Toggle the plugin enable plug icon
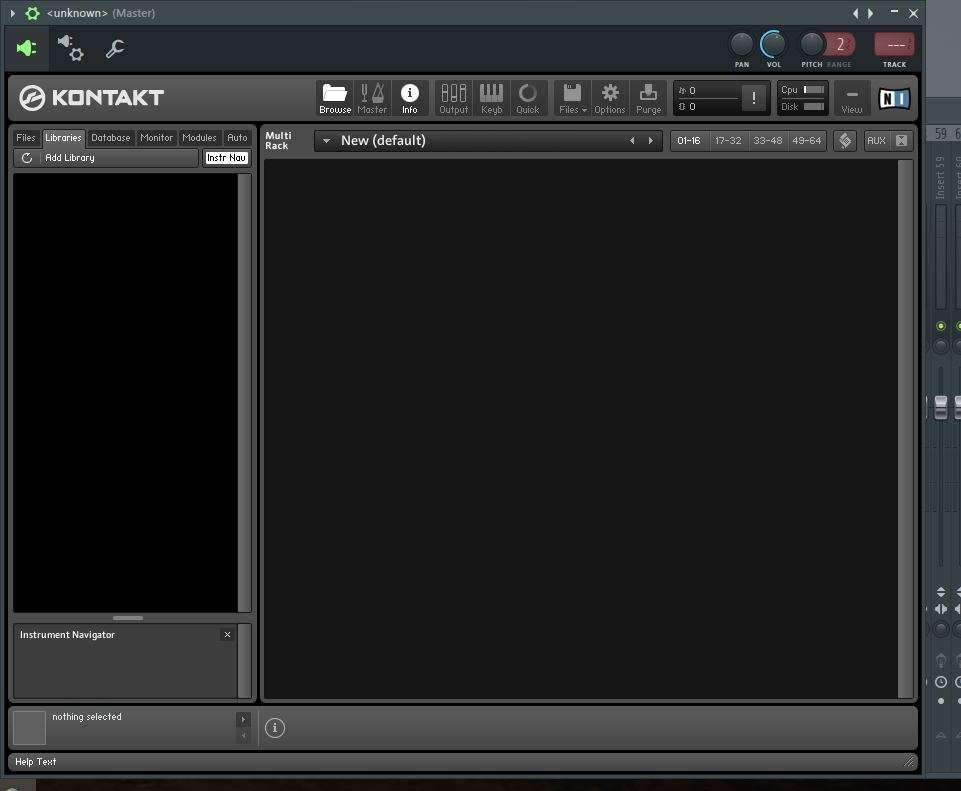Screen dimensions: 961x791 [x=26, y=48]
